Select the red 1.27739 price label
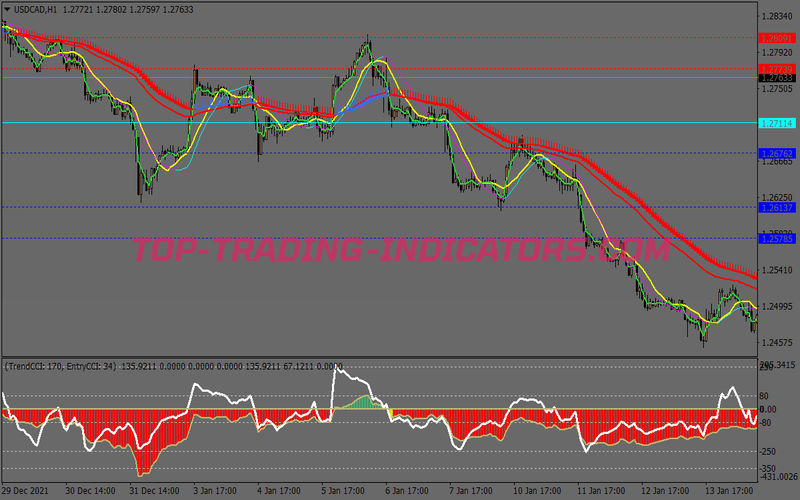The height and width of the screenshot is (500, 800). (x=777, y=69)
